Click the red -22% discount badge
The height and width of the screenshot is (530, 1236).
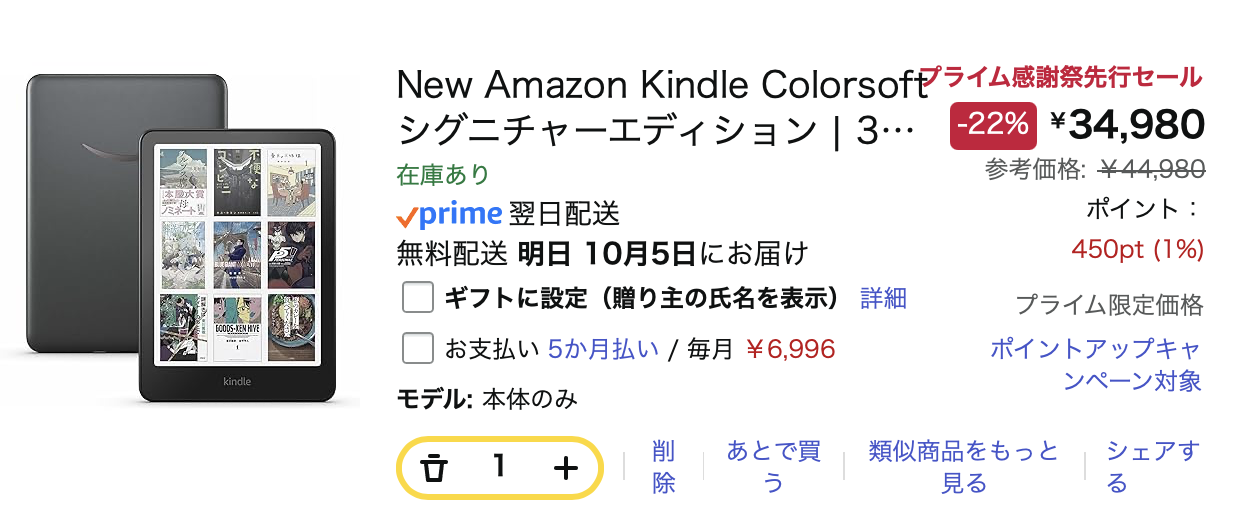(992, 125)
